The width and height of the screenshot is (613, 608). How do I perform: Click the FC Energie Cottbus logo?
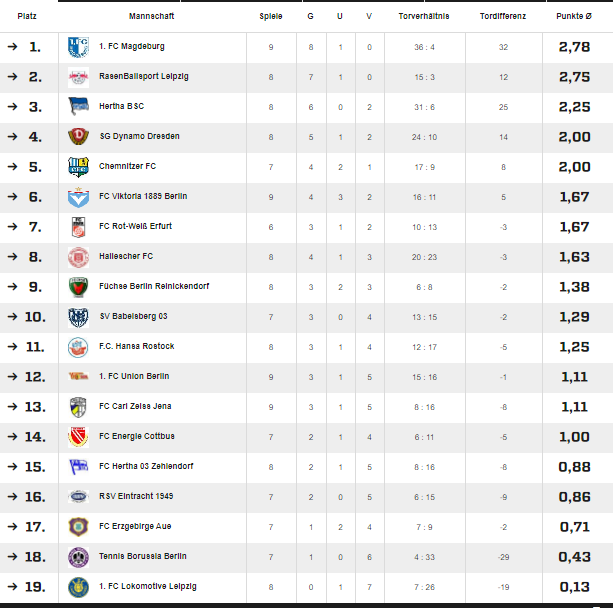tap(78, 437)
